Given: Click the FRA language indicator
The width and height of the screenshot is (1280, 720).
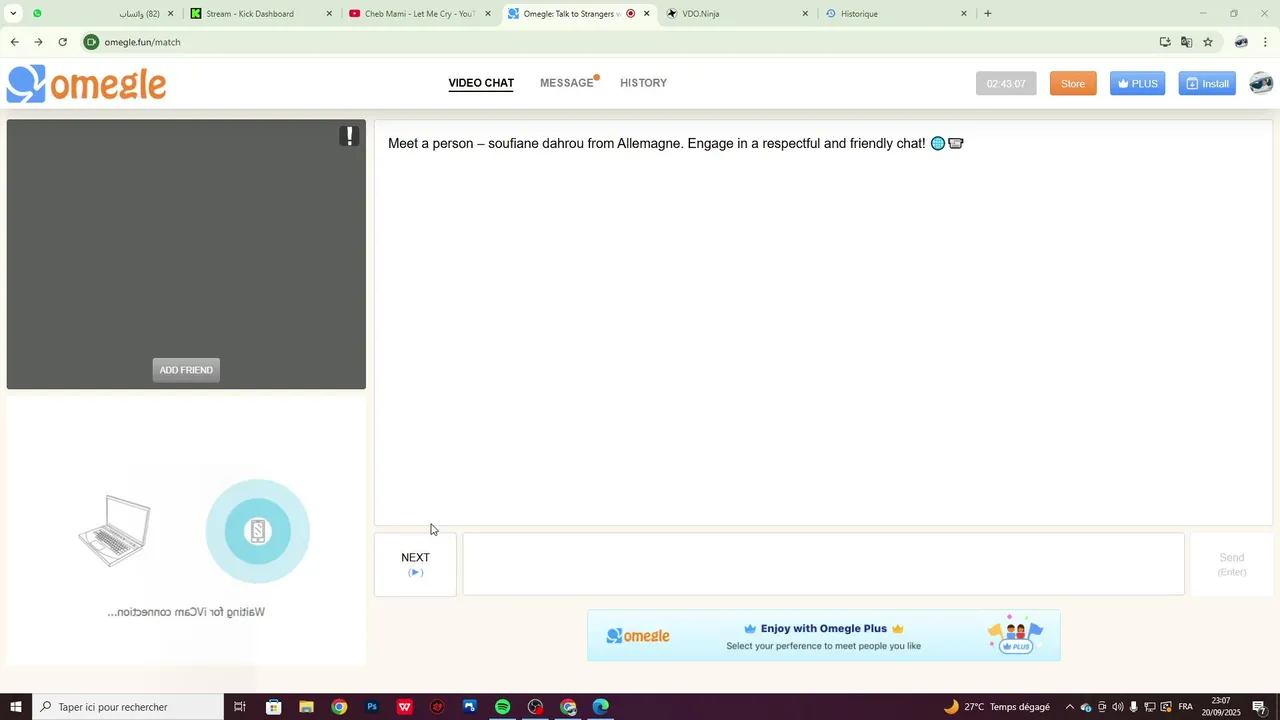Looking at the screenshot, I should 1185,707.
